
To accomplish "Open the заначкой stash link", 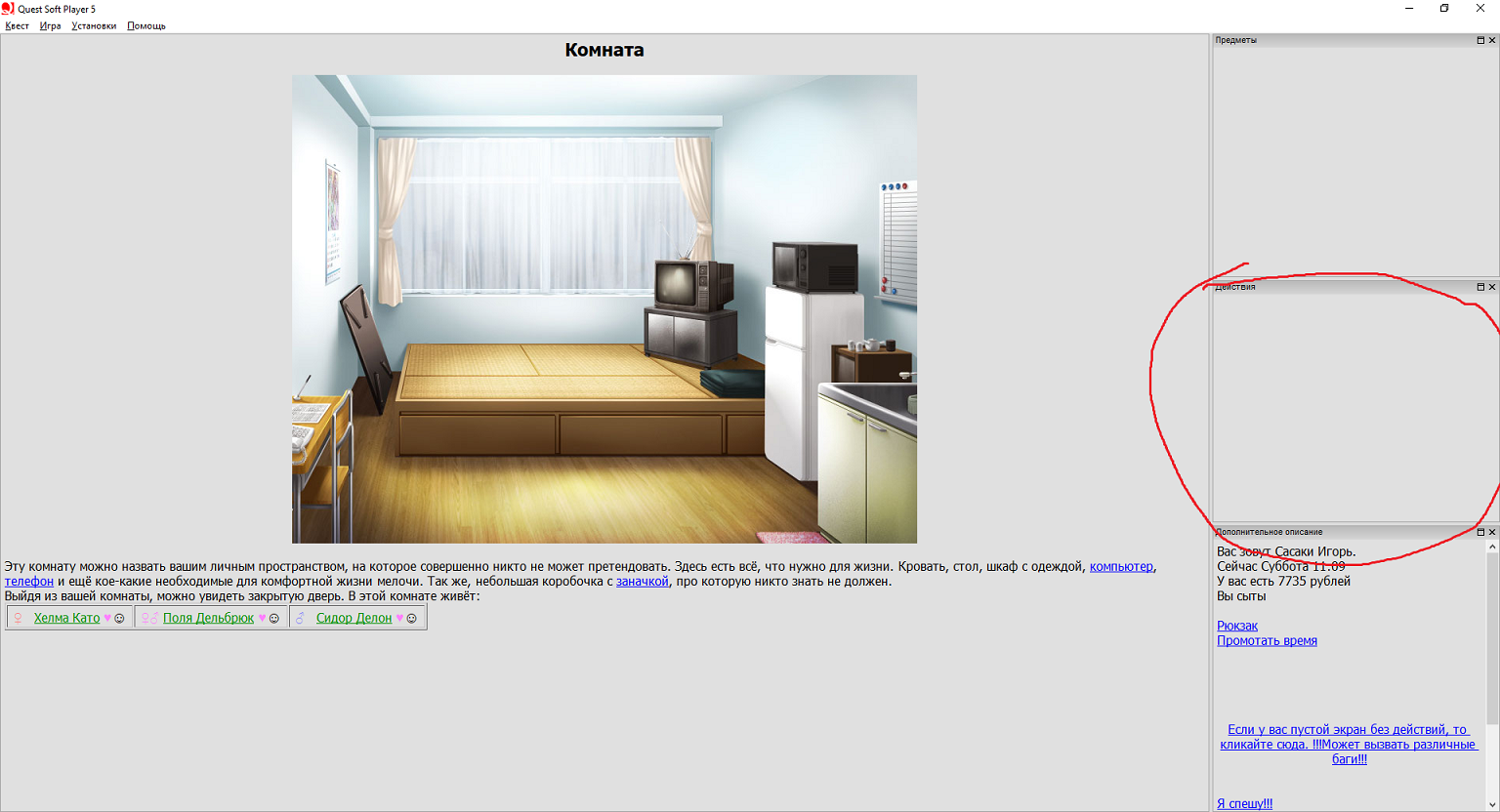I will click(x=643, y=581).
